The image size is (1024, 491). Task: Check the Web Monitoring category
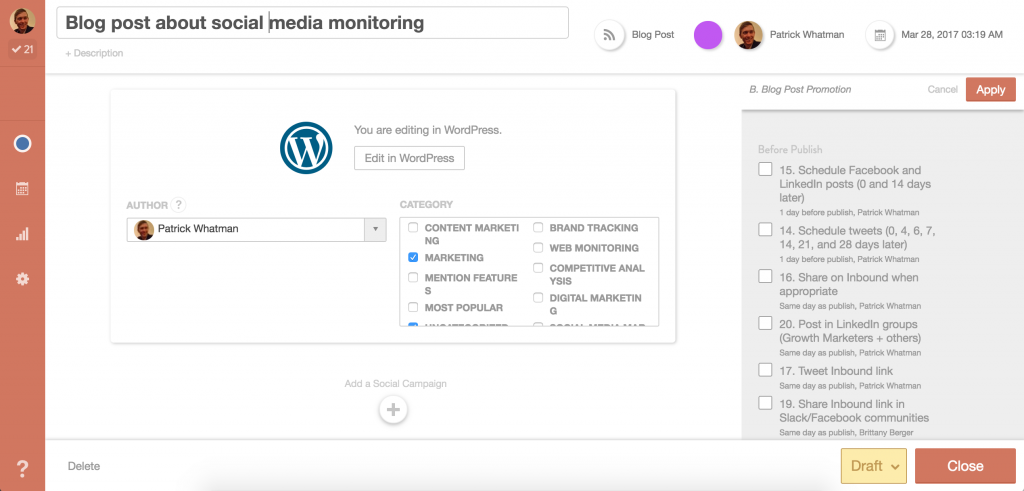coord(538,248)
